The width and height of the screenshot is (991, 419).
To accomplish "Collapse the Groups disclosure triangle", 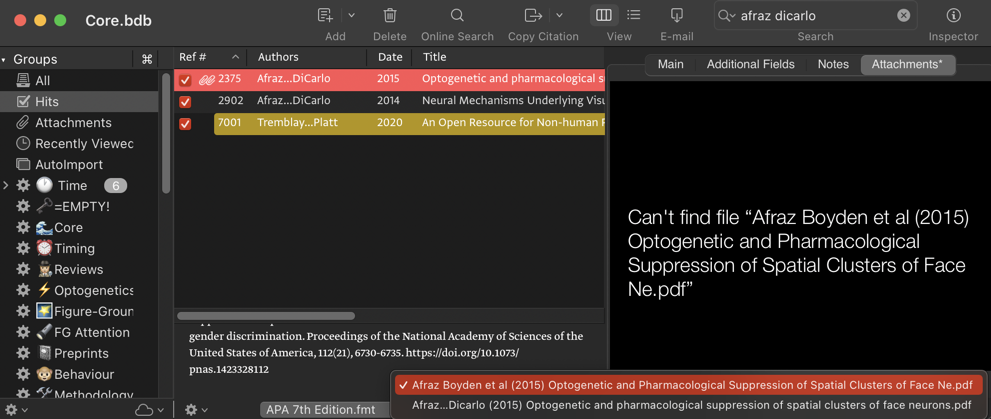I will (4, 59).
